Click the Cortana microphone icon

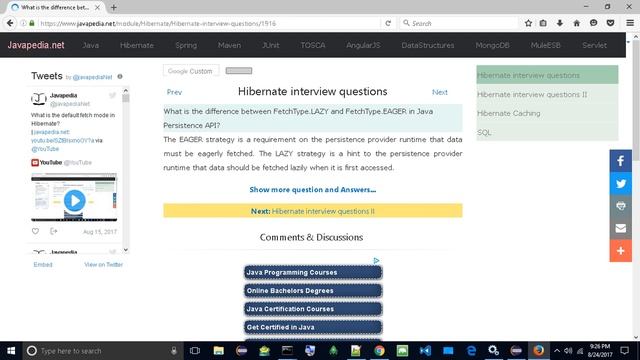pyautogui.click(x=174, y=351)
